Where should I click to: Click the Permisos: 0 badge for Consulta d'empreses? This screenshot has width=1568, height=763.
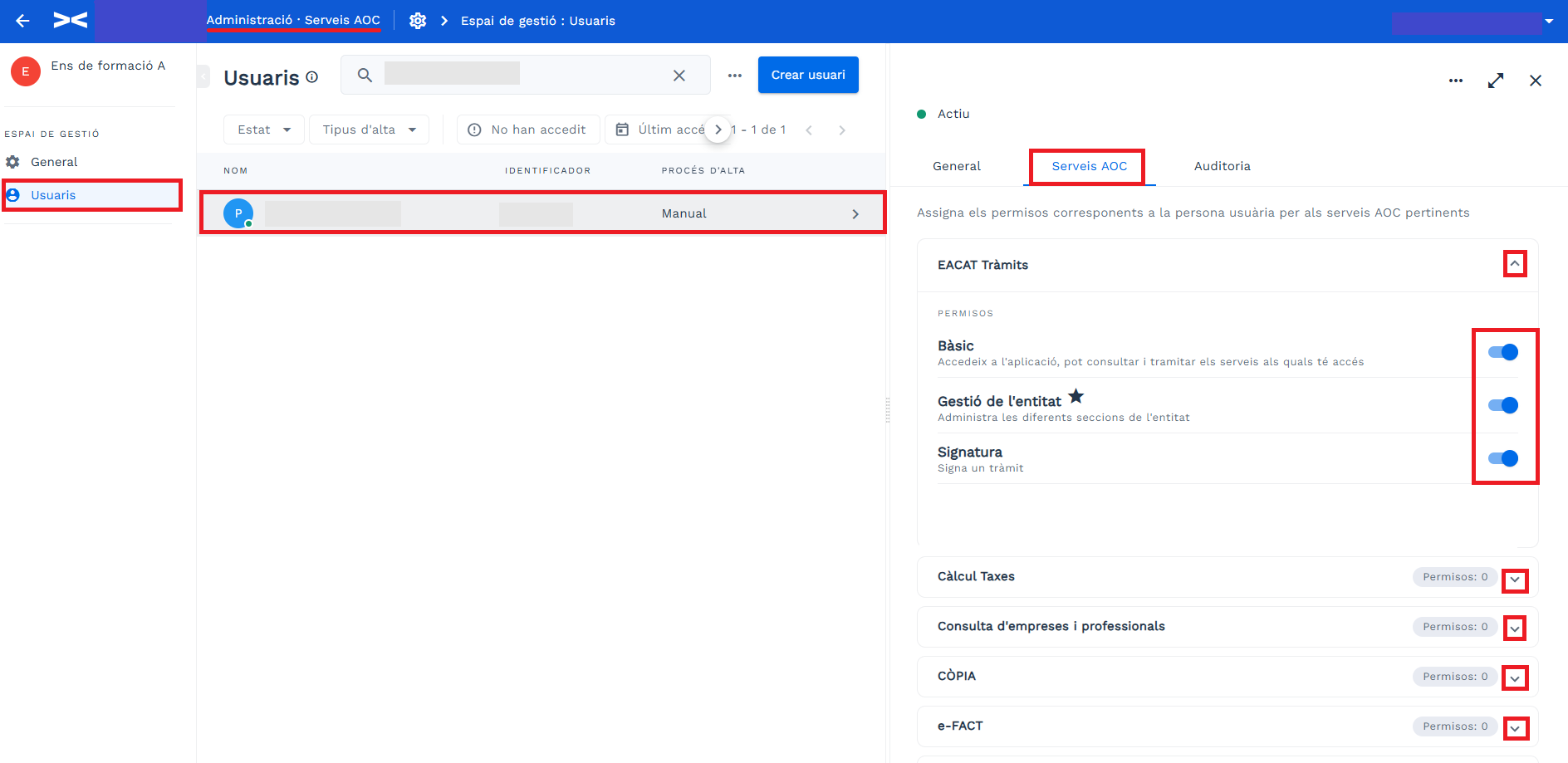pos(1455,627)
